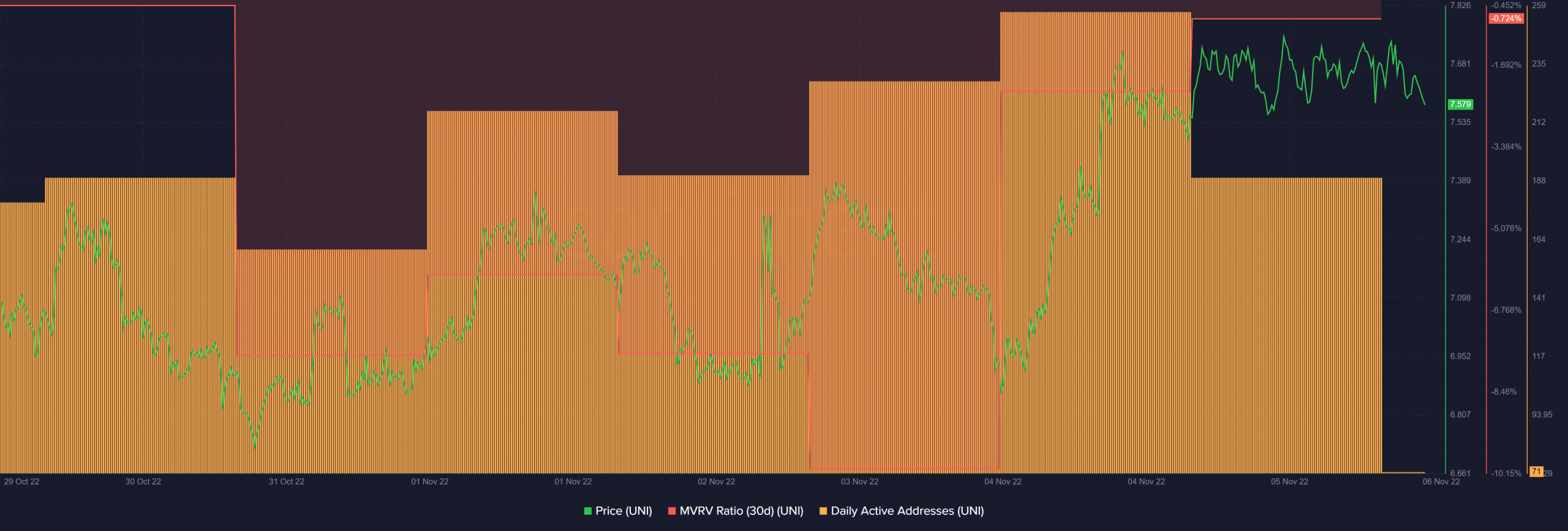This screenshot has height=531, width=1568.
Task: Click the -6.768% MVRV axis value
Action: tap(1506, 310)
